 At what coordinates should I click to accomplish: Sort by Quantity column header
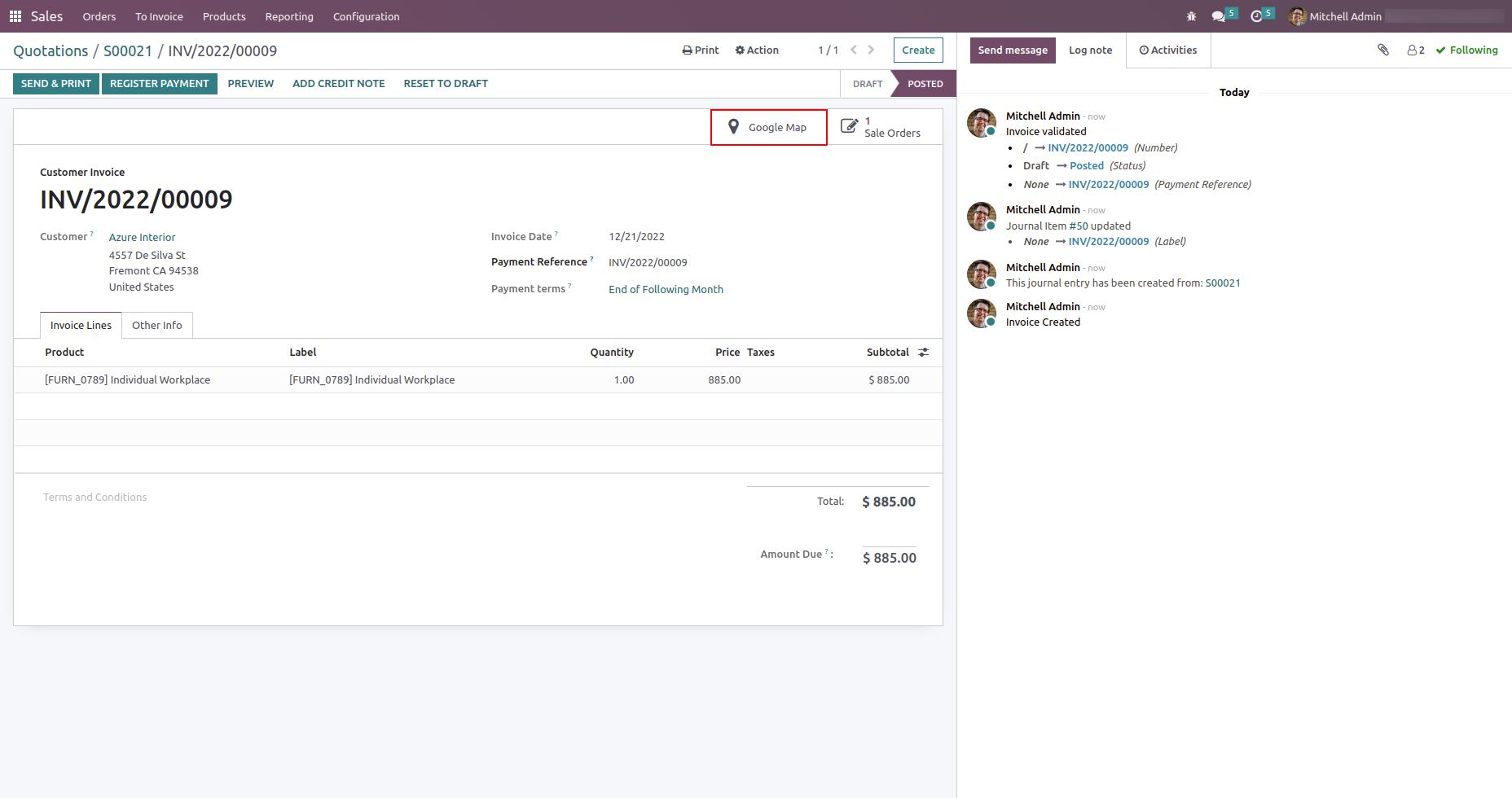(612, 353)
